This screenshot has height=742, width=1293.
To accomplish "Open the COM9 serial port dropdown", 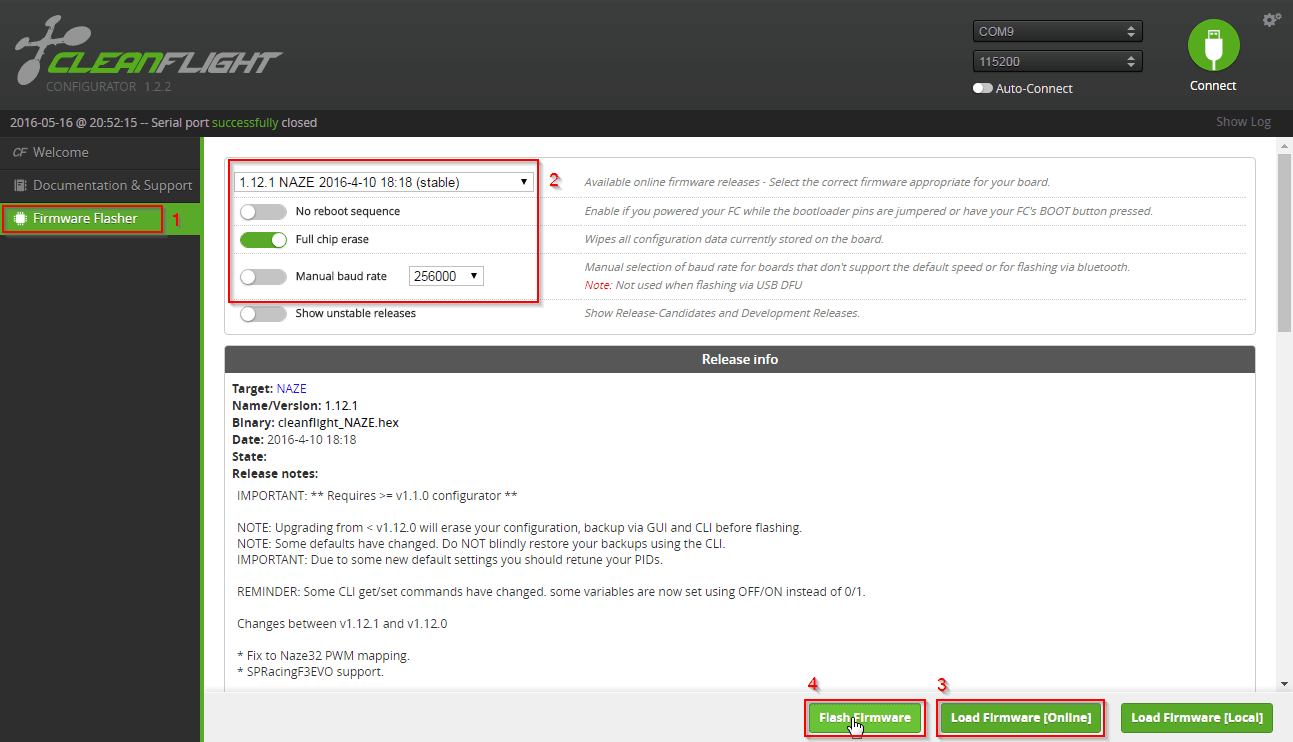I will coord(1056,31).
